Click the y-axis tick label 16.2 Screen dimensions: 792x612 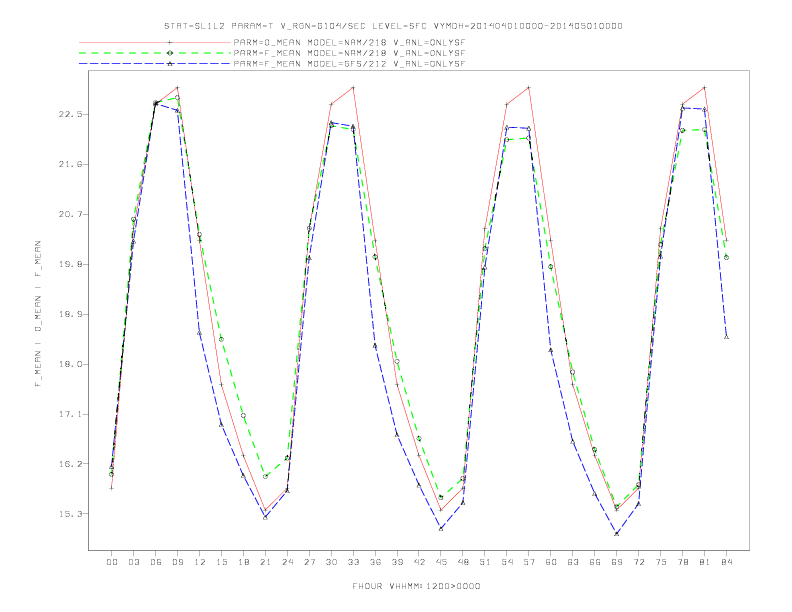tap(70, 464)
